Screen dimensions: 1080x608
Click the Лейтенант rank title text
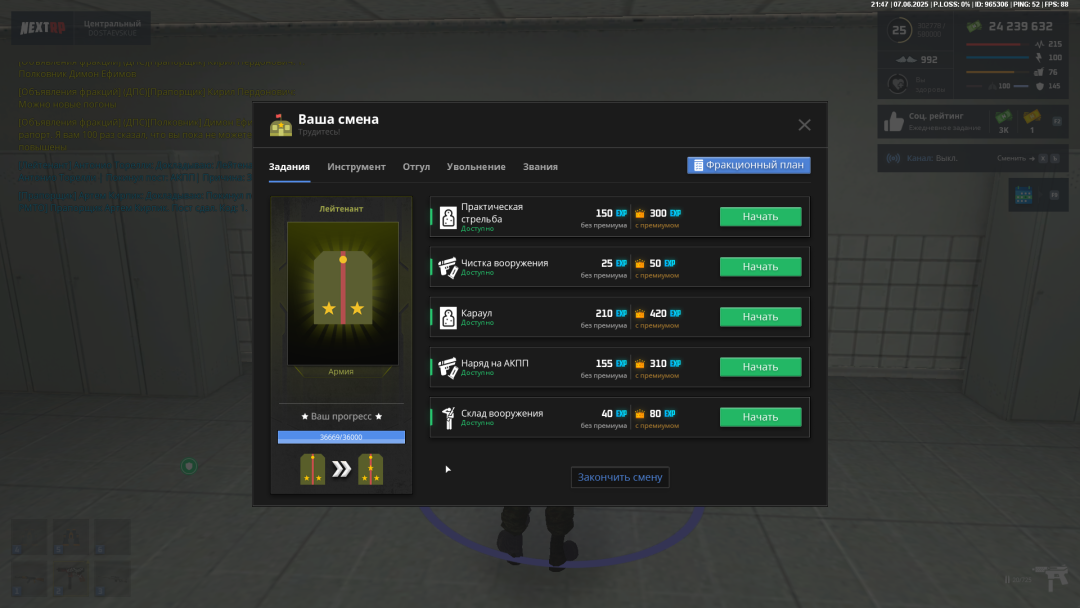click(341, 209)
